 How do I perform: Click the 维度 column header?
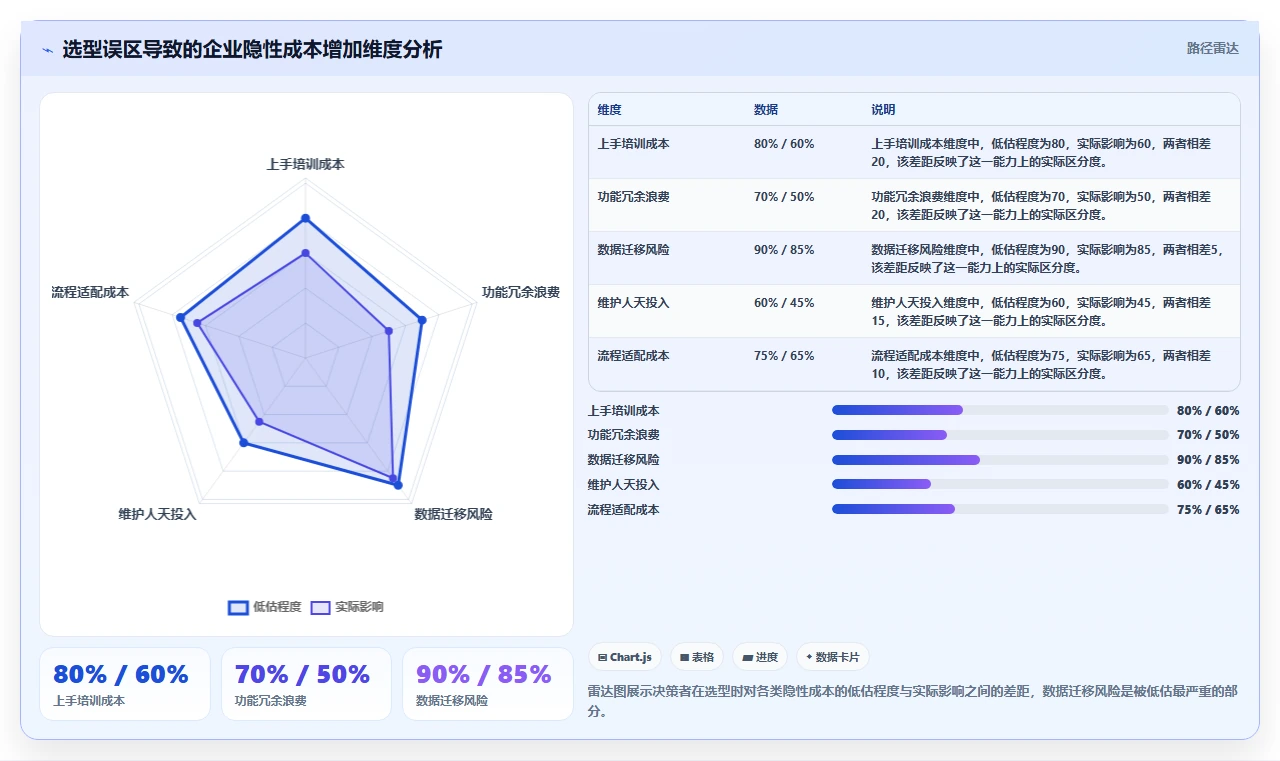click(609, 110)
